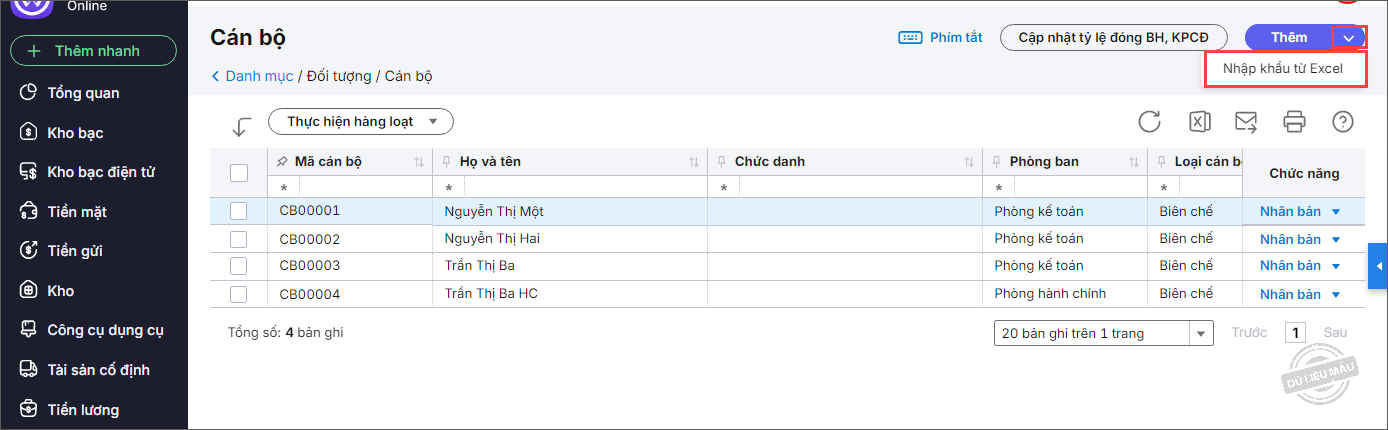Check the row for Trần Thị Ba HC

238,294
